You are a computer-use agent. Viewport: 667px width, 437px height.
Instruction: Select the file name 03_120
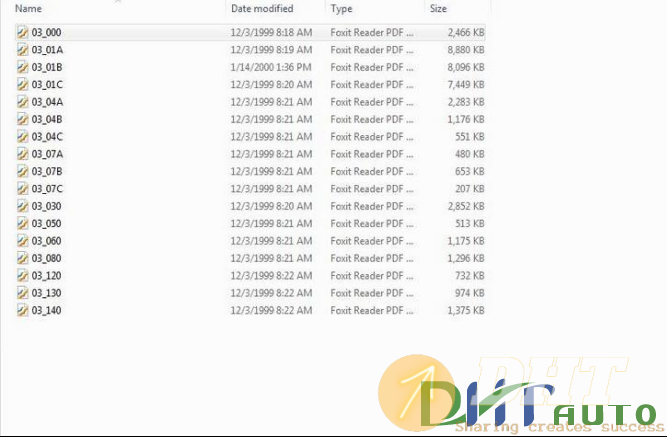(x=46, y=276)
